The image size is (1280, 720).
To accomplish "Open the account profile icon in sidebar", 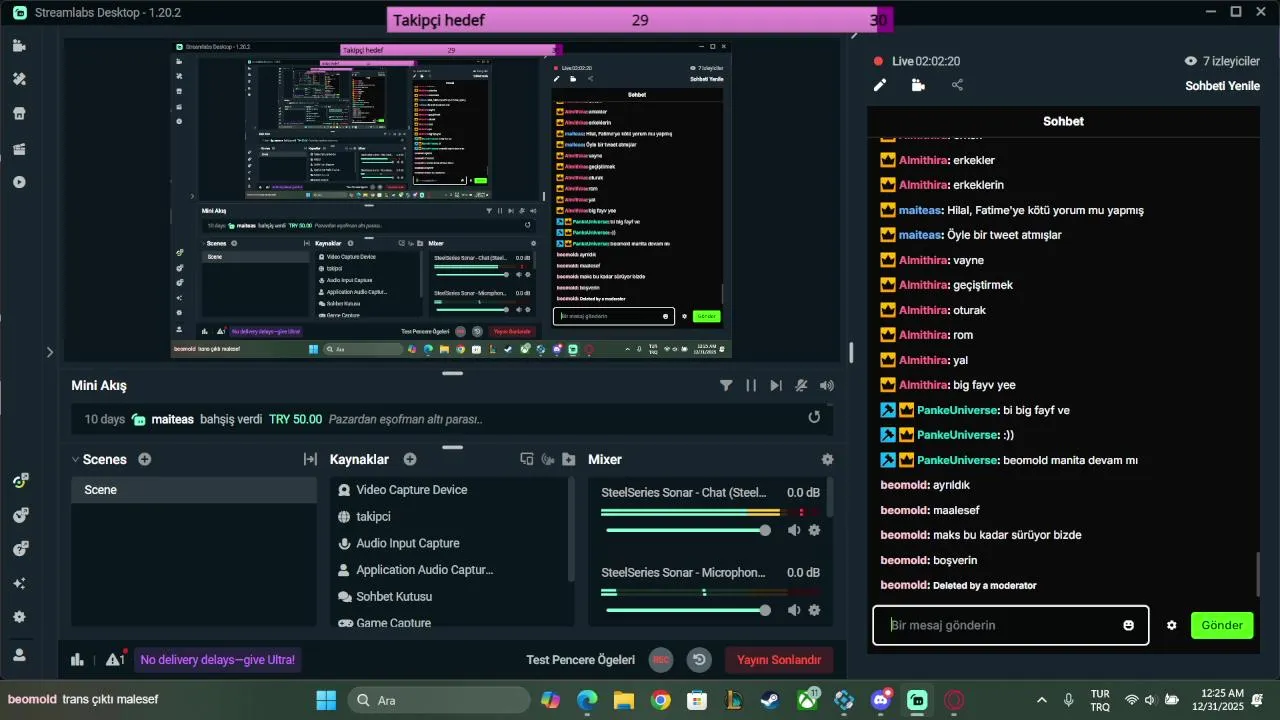I will (x=19, y=654).
